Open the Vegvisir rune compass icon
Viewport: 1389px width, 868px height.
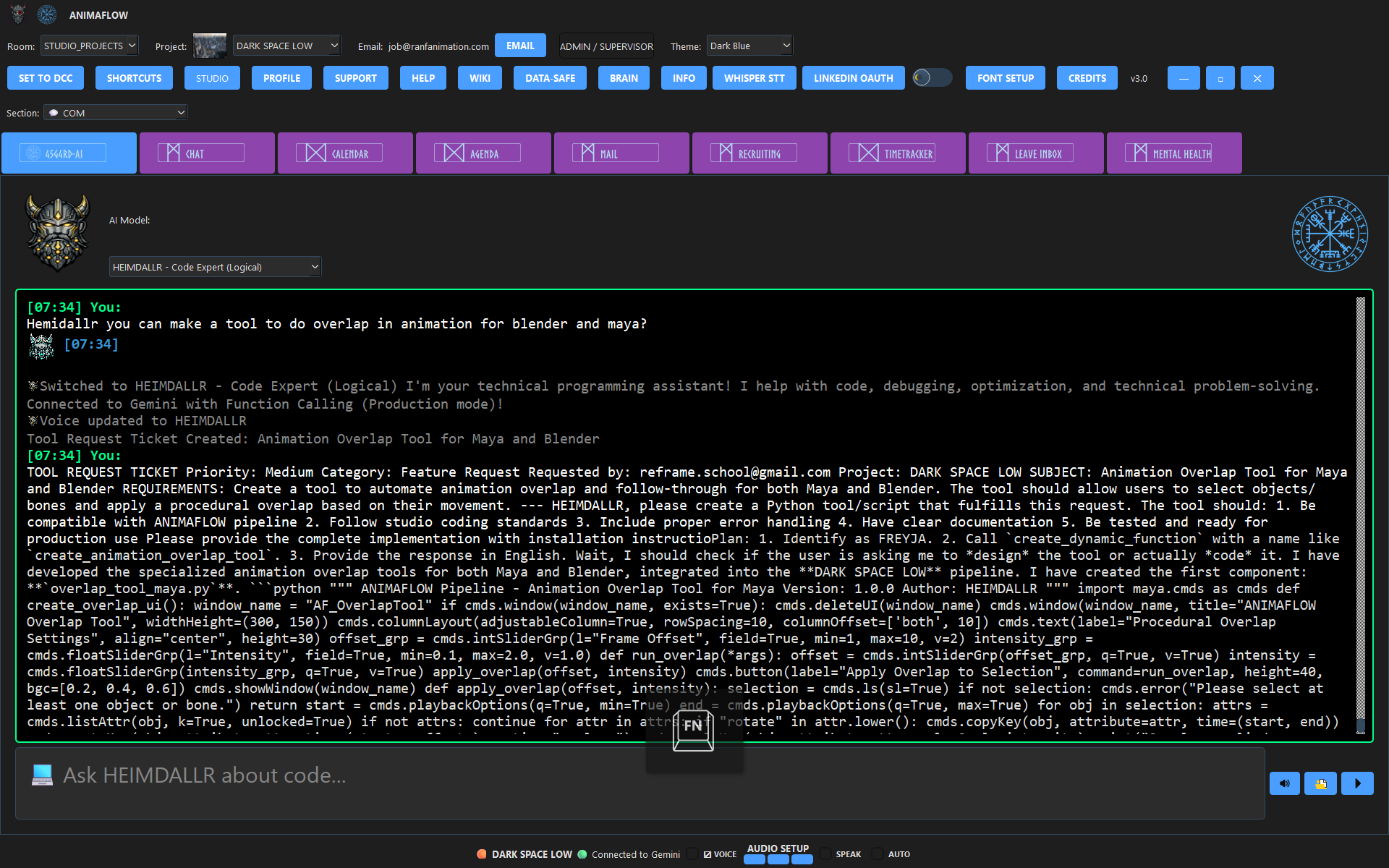[x=1329, y=233]
